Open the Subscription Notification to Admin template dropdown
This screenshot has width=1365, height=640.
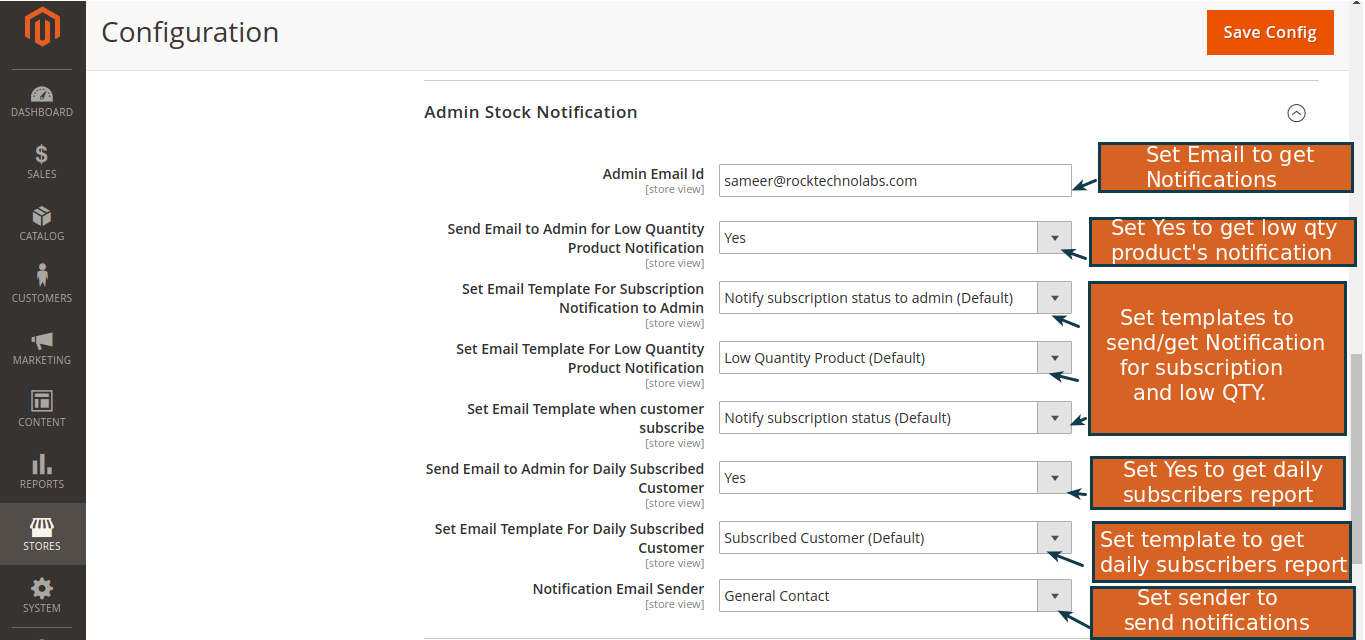coord(1055,297)
